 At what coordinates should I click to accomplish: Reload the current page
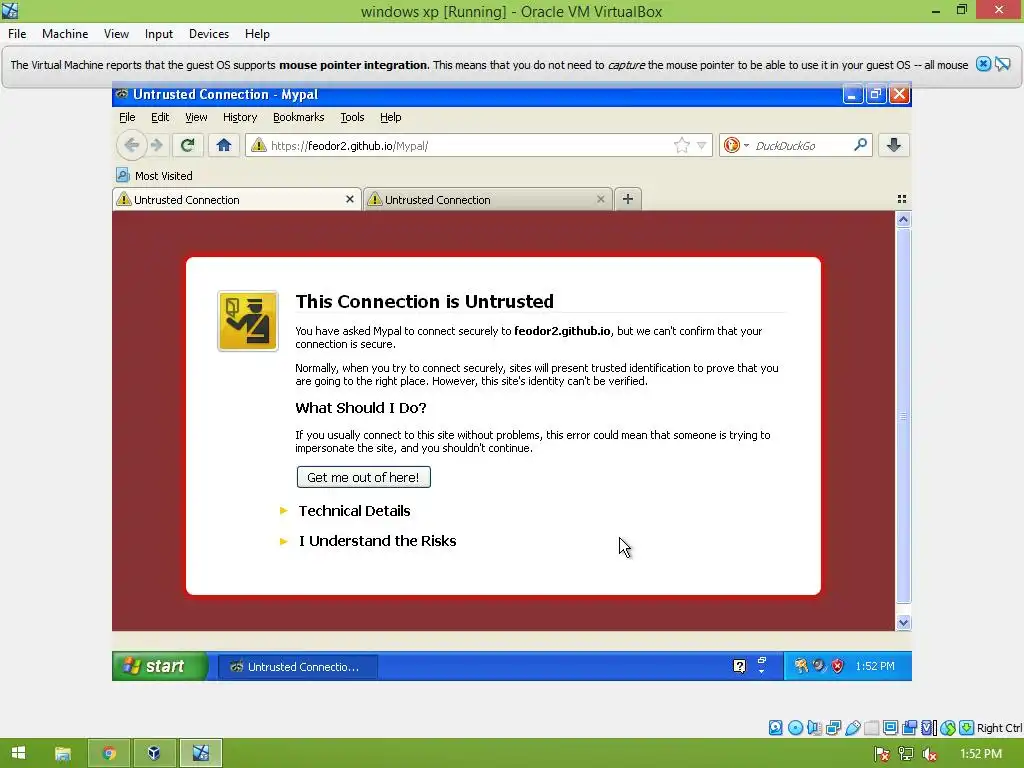(x=187, y=145)
